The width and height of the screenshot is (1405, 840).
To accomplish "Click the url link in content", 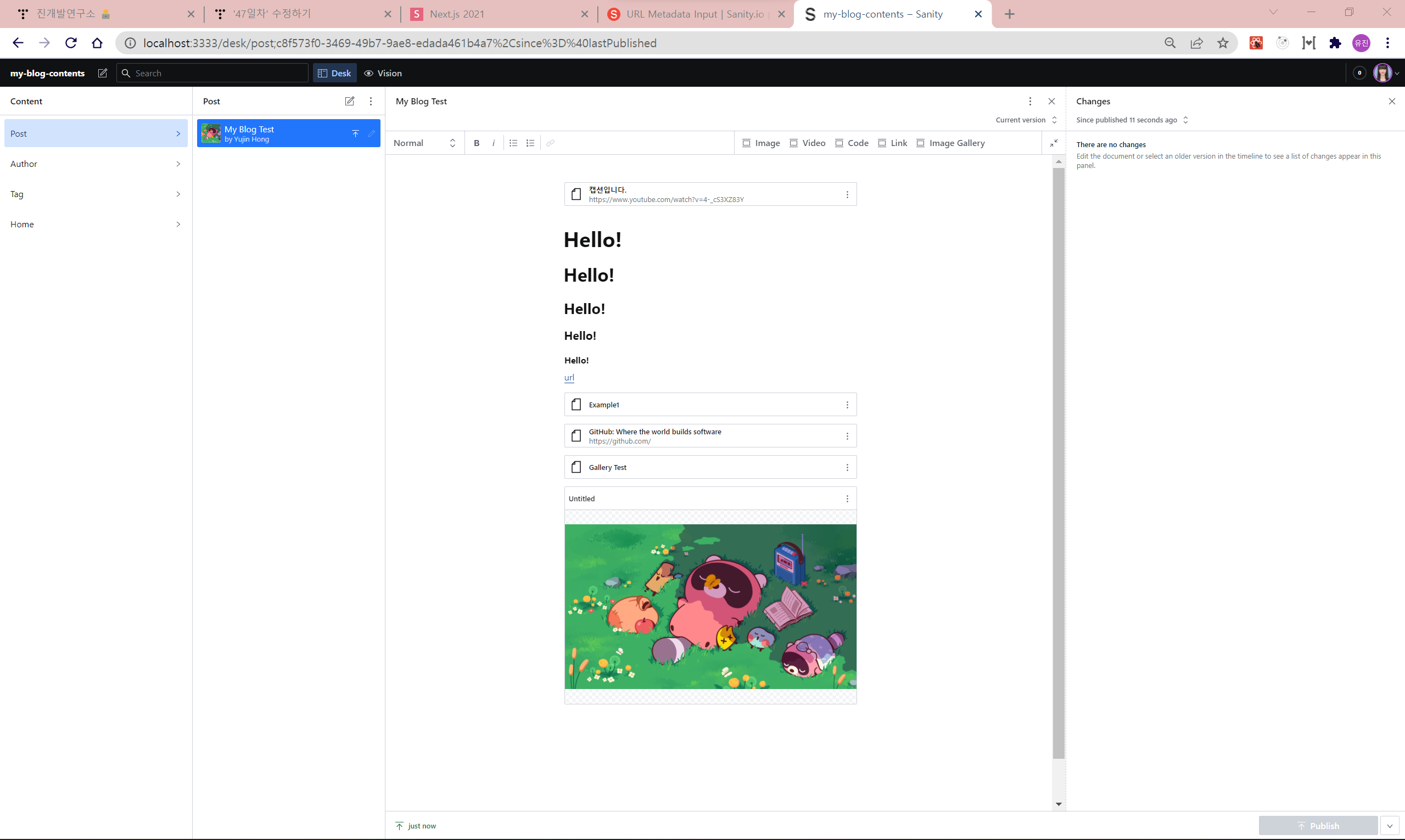I will click(569, 378).
